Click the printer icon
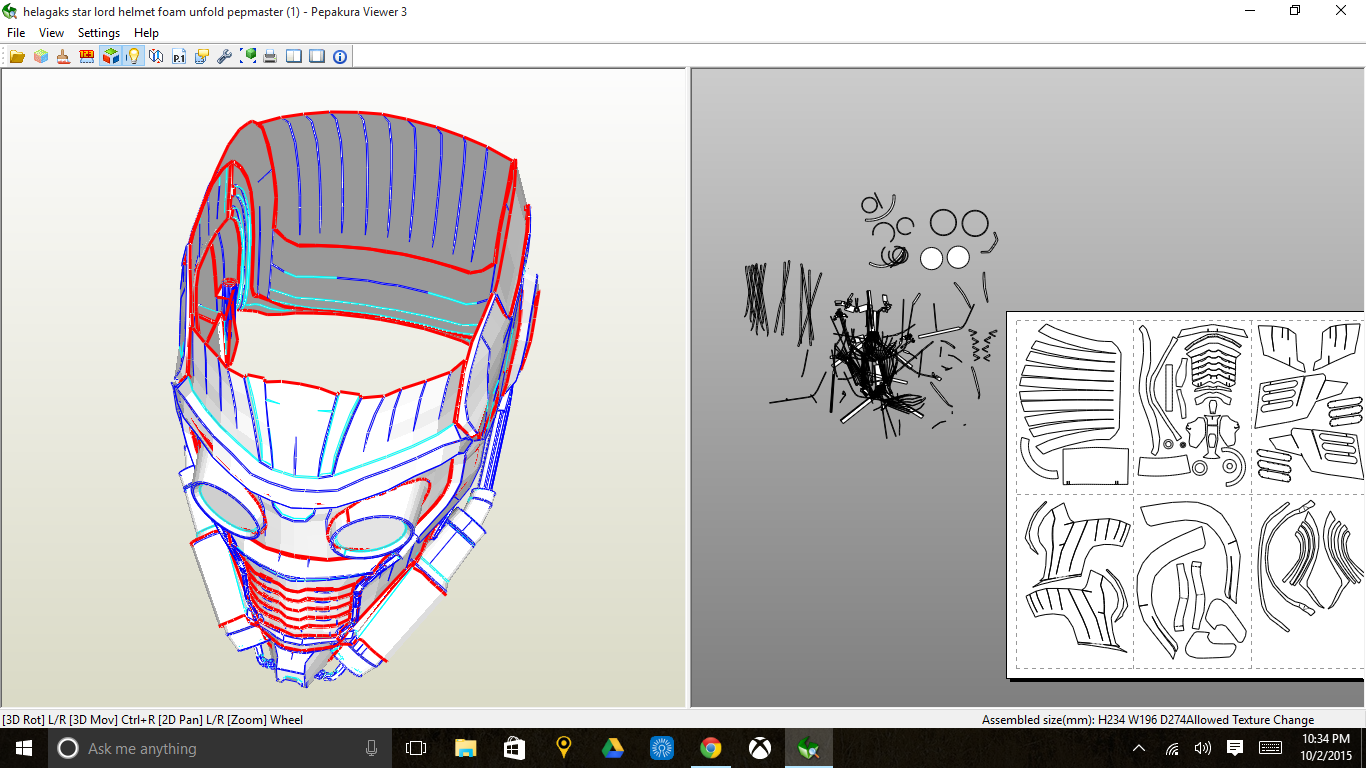This screenshot has width=1366, height=768. (270, 57)
